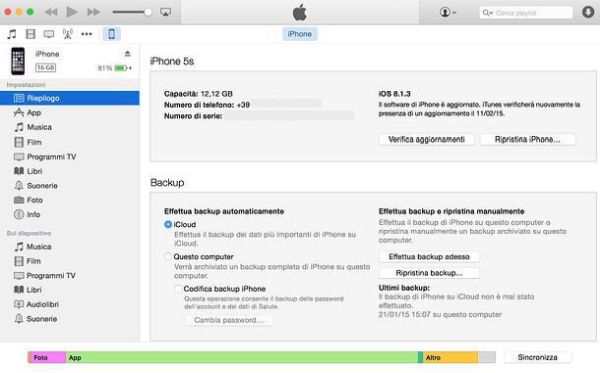Open the TV shows library icon
Image resolution: width=600 pixels, height=373 pixels.
[x=49, y=34]
